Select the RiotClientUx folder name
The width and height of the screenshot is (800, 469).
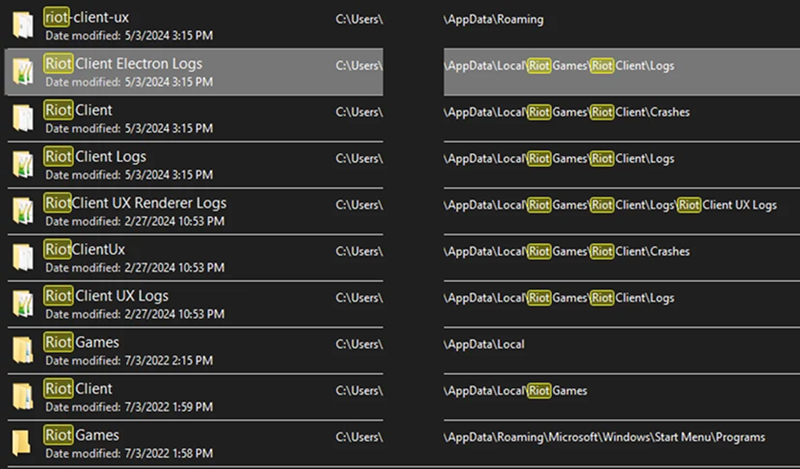(x=84, y=250)
